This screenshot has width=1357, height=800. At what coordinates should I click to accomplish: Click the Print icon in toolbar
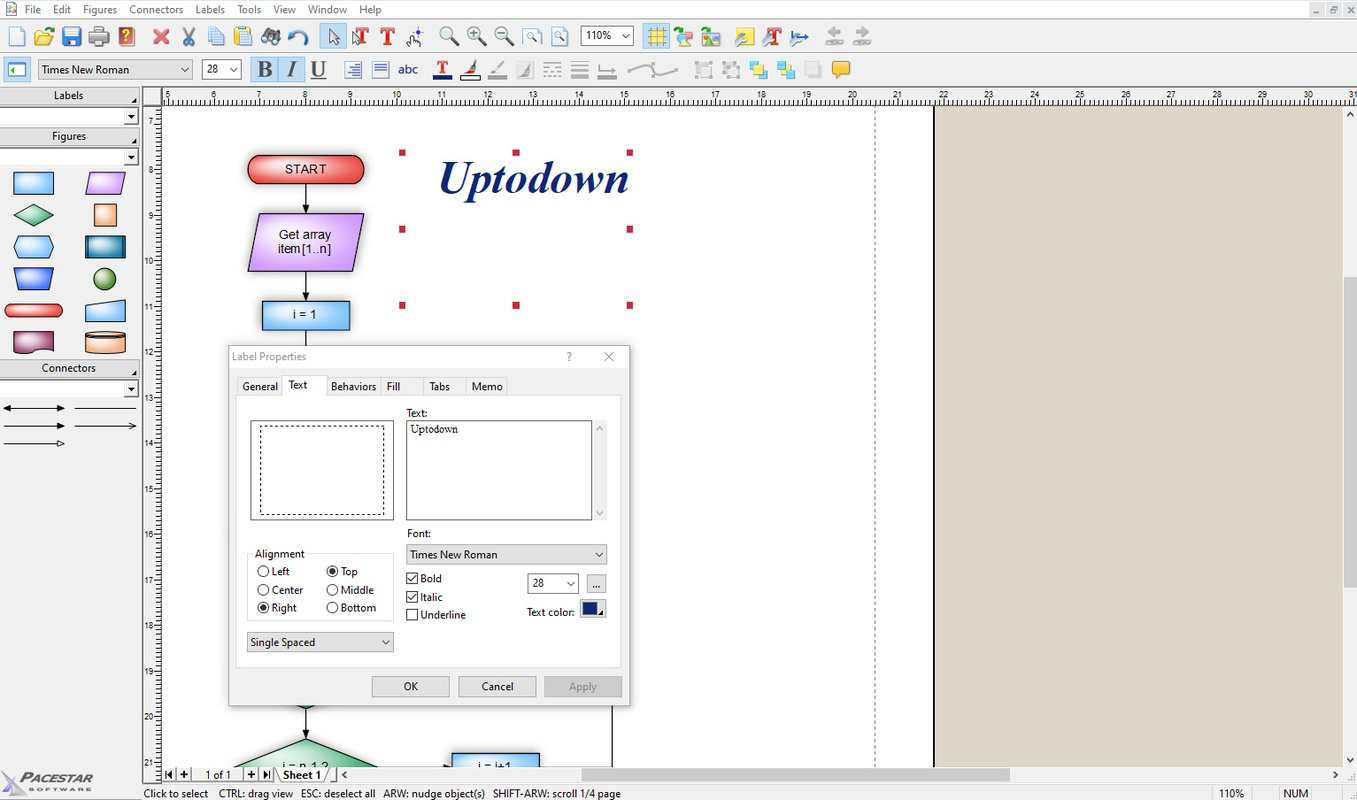click(x=98, y=37)
